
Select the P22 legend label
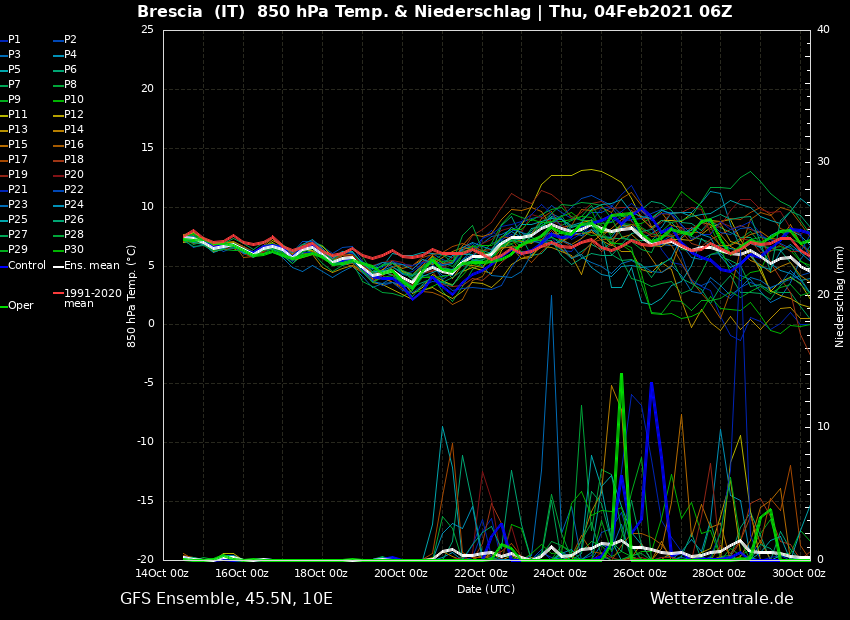74,190
